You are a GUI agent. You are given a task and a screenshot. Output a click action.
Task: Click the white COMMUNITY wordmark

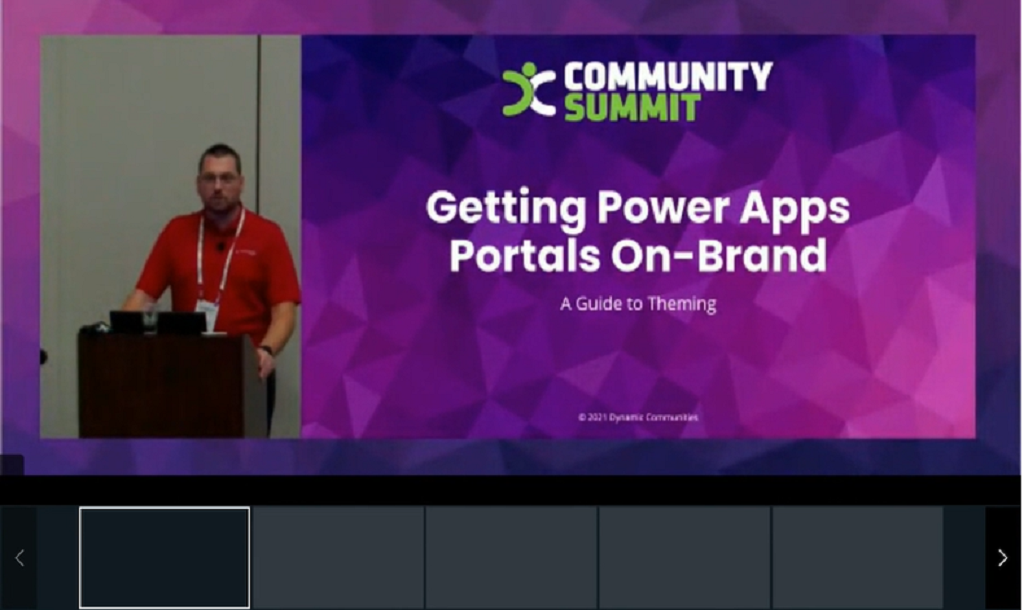[x=670, y=75]
